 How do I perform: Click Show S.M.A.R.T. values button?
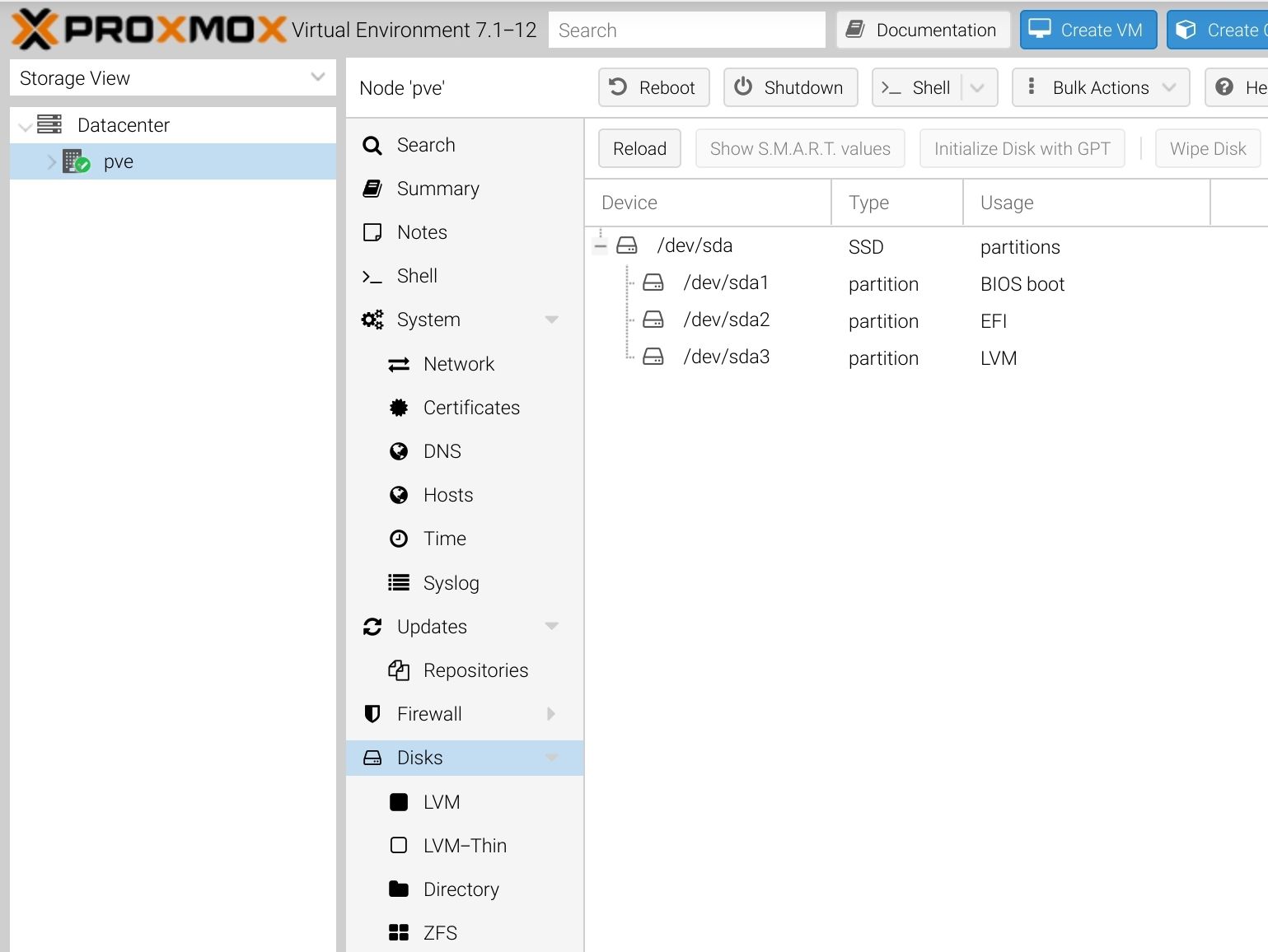pyautogui.click(x=800, y=148)
